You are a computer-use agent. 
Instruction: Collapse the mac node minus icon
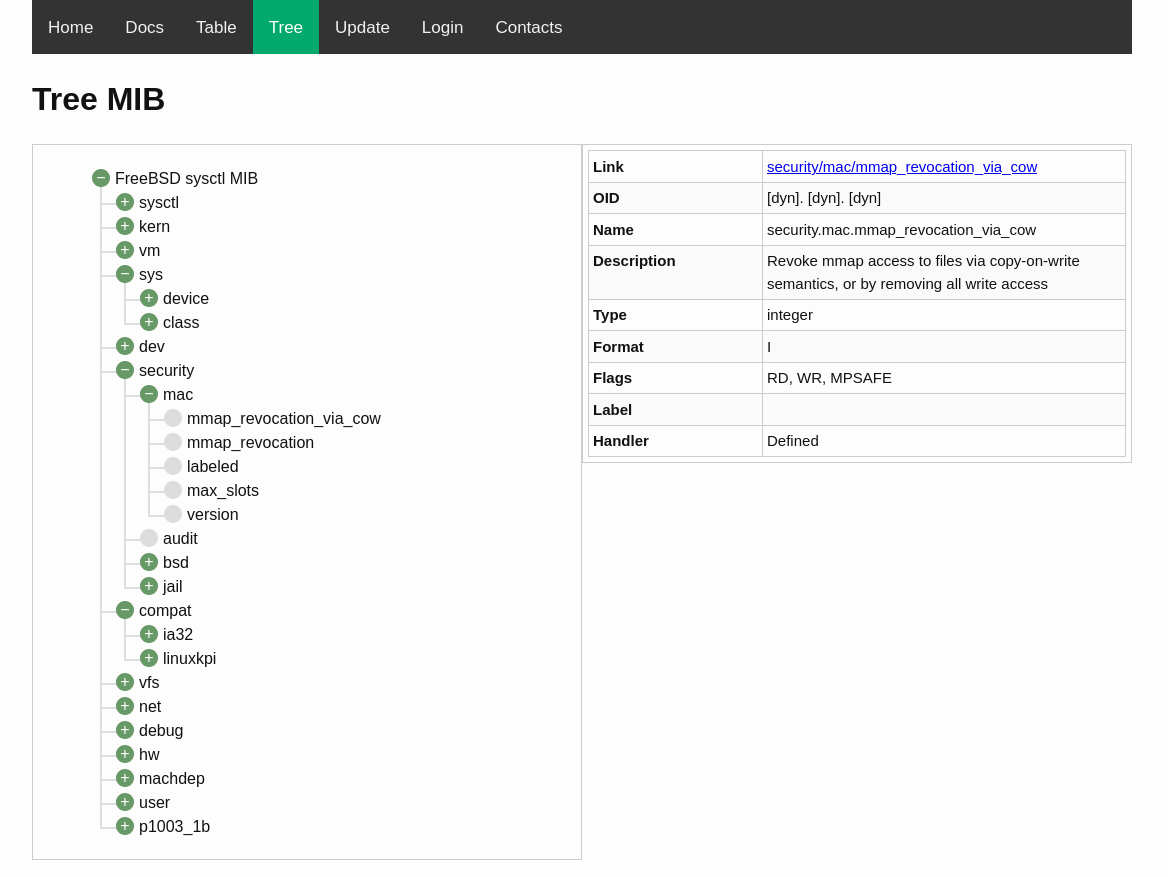(x=149, y=394)
